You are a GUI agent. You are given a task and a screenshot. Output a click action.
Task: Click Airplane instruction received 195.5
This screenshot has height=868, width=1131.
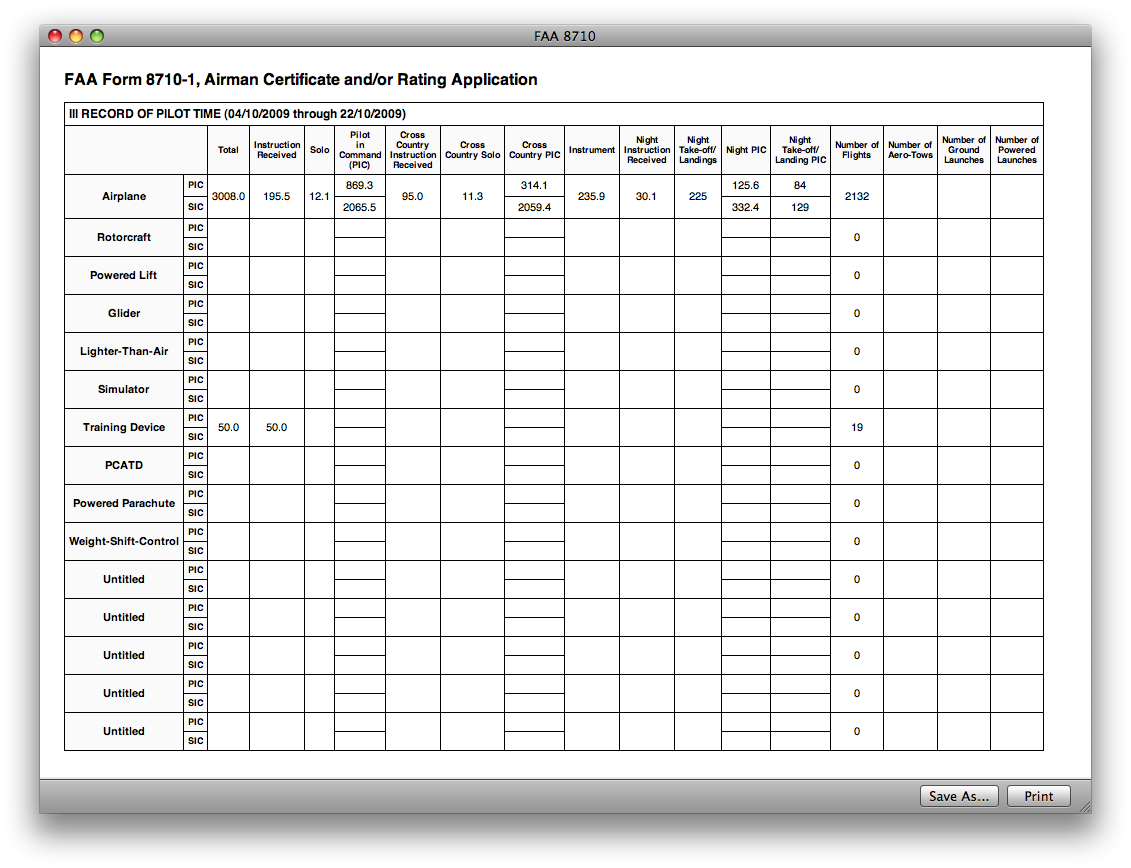point(276,196)
